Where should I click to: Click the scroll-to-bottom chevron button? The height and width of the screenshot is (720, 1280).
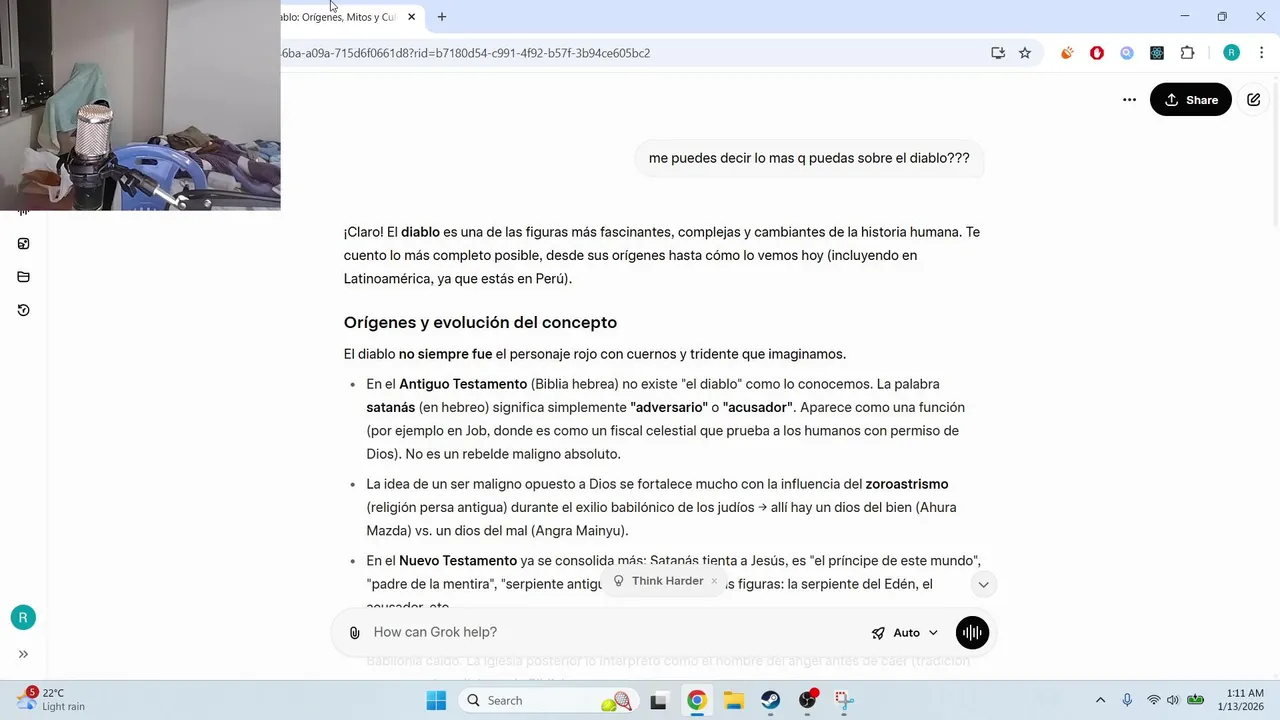tap(983, 584)
